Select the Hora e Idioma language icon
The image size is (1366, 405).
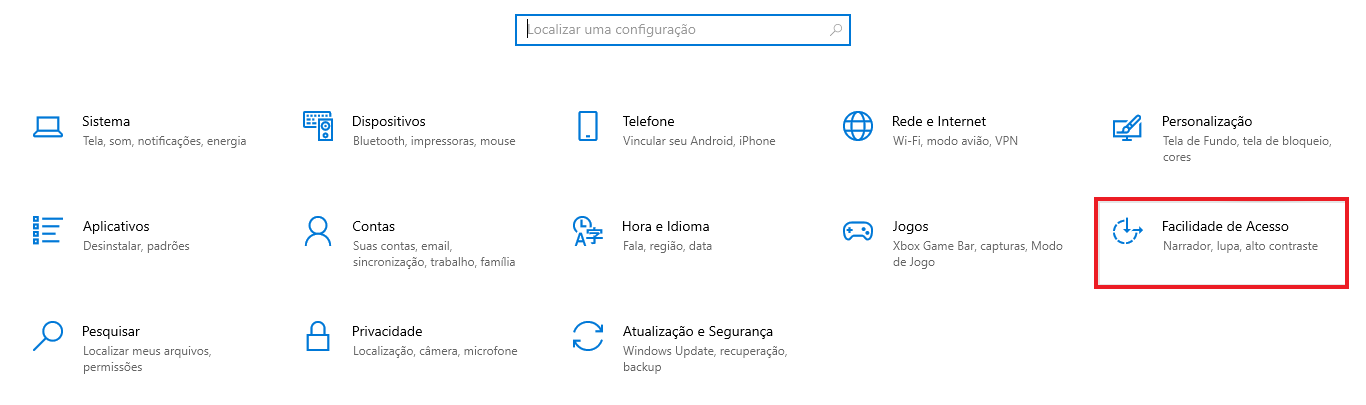tap(587, 231)
